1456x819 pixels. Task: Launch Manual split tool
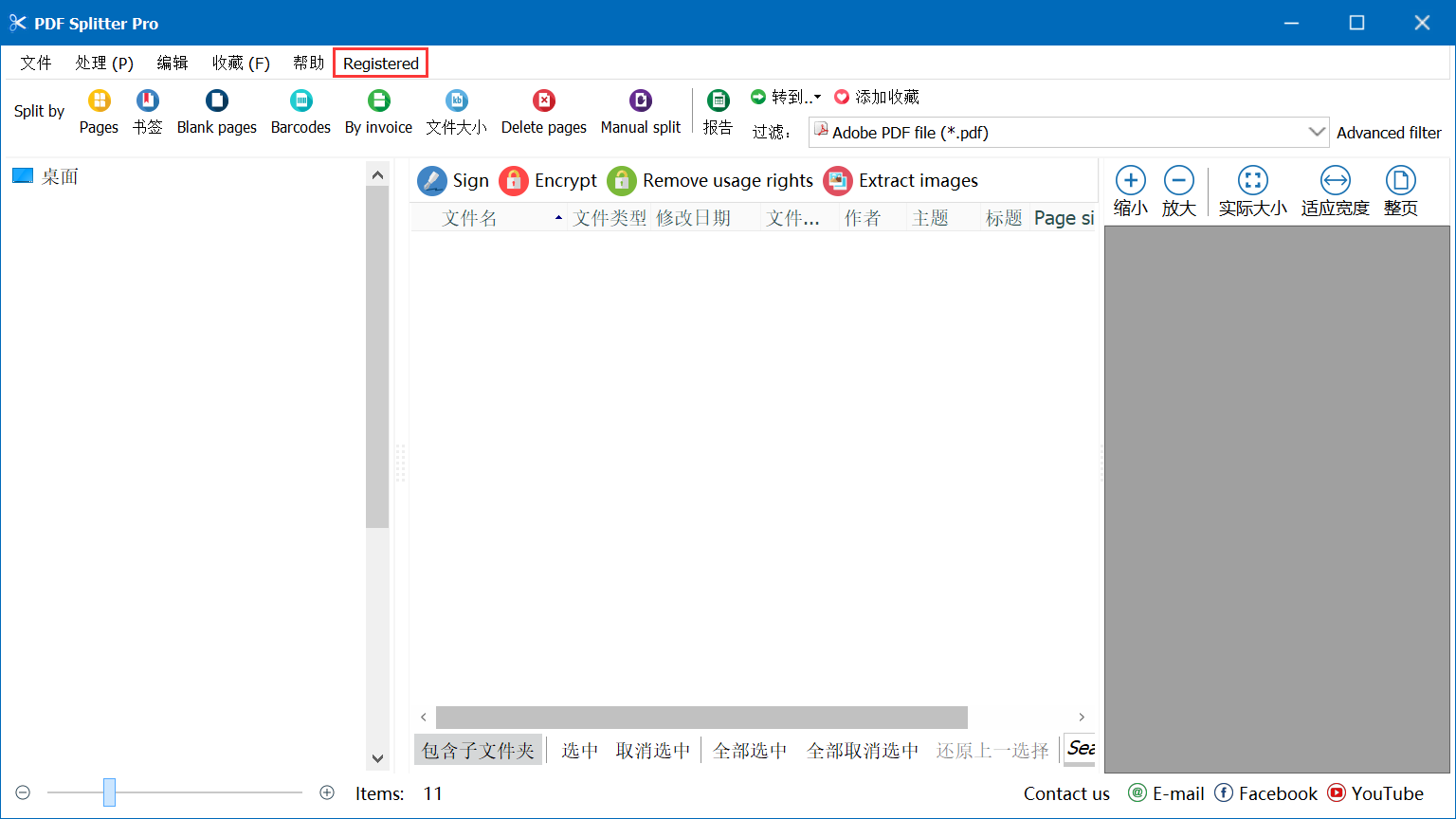(x=641, y=112)
